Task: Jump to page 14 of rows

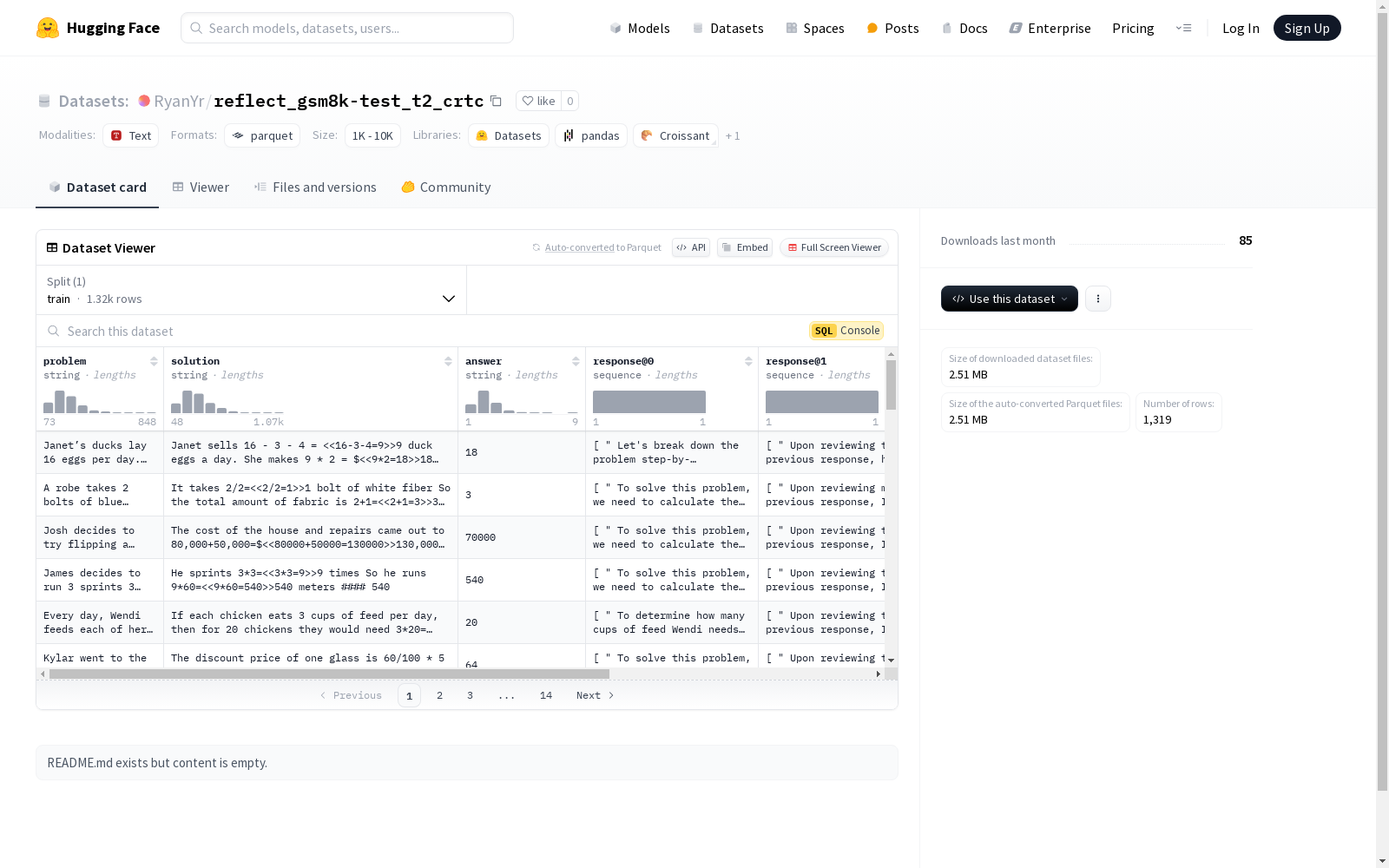Action: click(x=546, y=695)
